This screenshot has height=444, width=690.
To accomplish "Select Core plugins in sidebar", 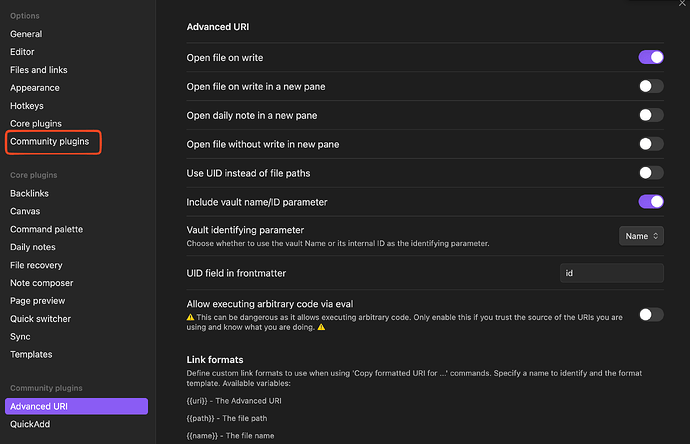I will point(35,124).
